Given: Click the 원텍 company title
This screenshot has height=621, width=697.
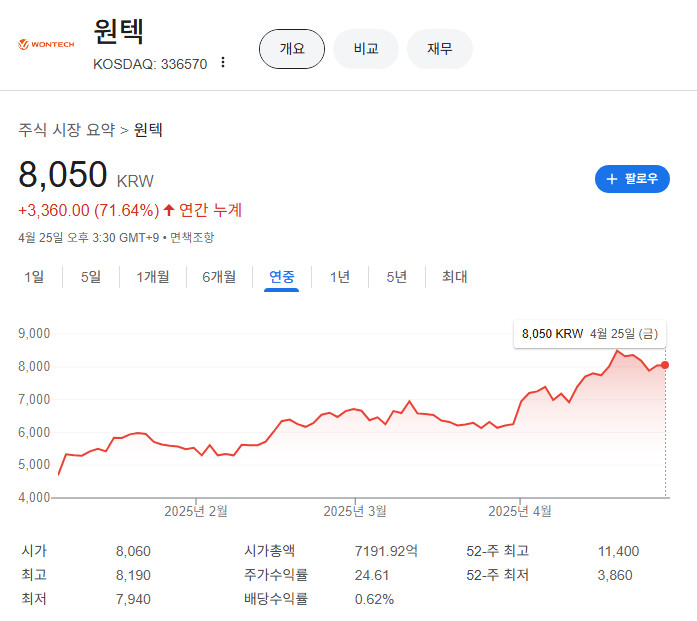Looking at the screenshot, I should [118, 31].
